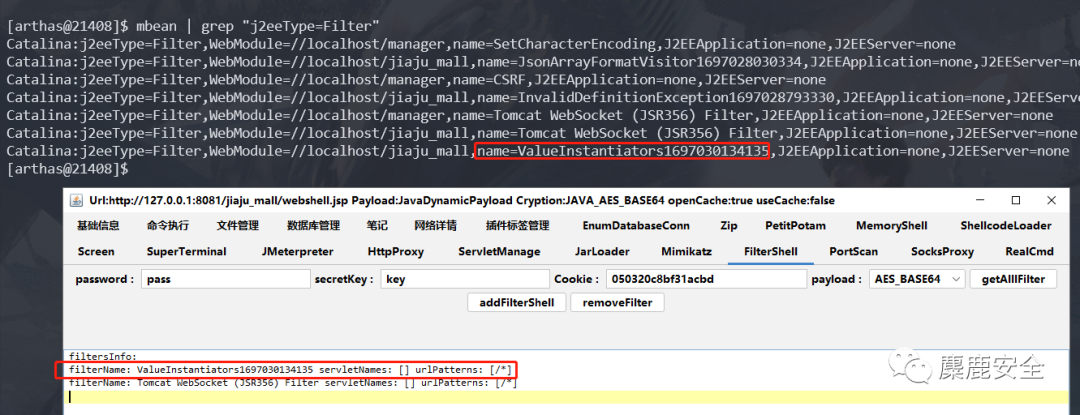The image size is (1080, 415).
Task: Open the PetitPotam tab
Action: [x=796, y=226]
